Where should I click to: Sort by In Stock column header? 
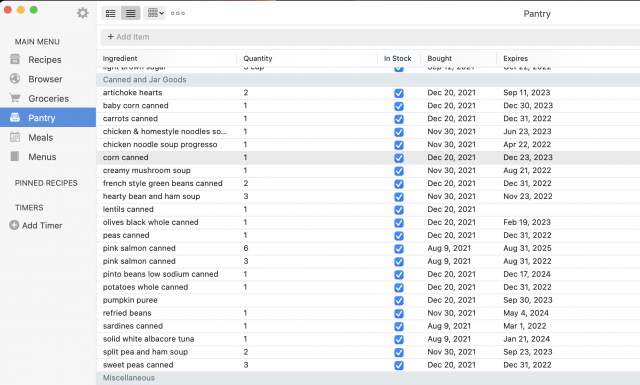point(398,58)
